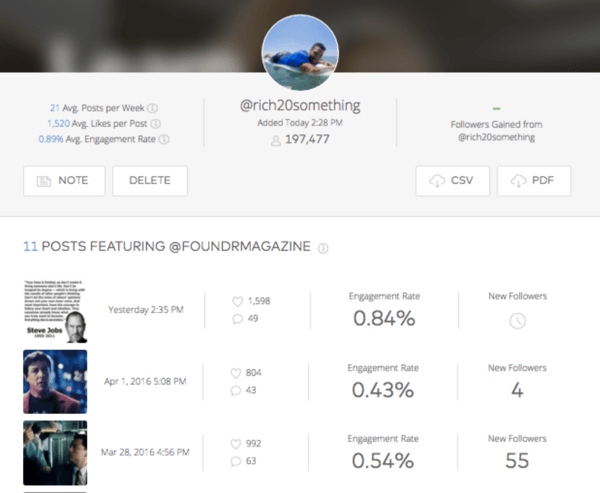Click the 197,477 follower count
The width and height of the screenshot is (600, 493).
click(x=307, y=139)
